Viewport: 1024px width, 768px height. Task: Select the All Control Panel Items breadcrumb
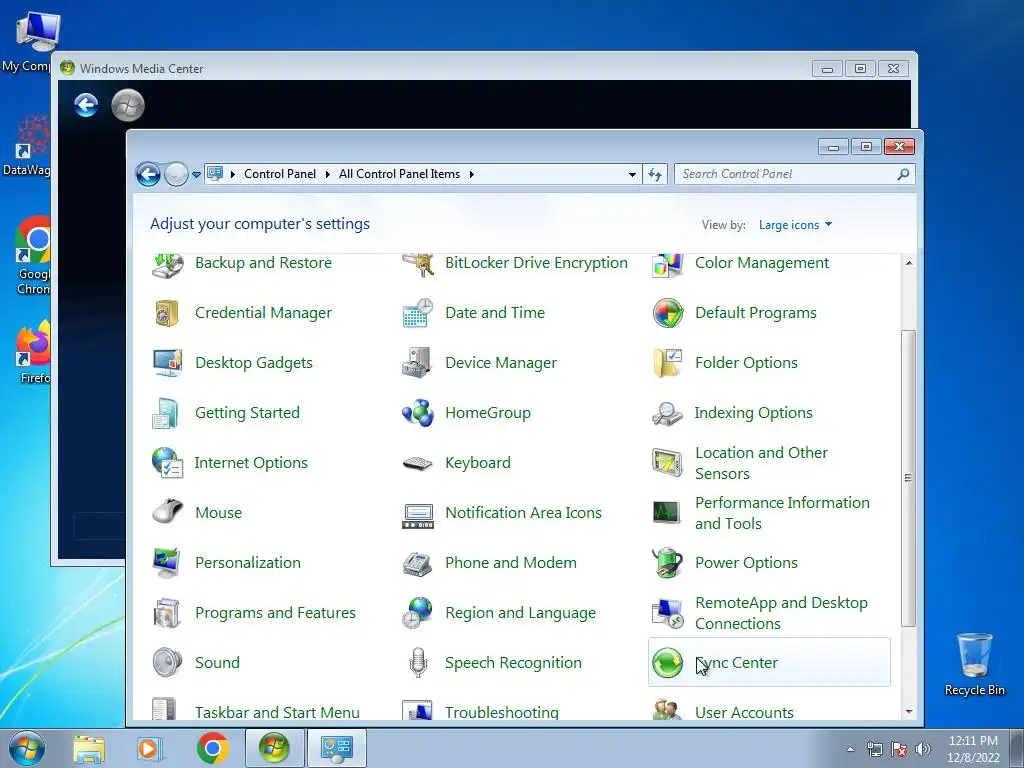(x=399, y=174)
